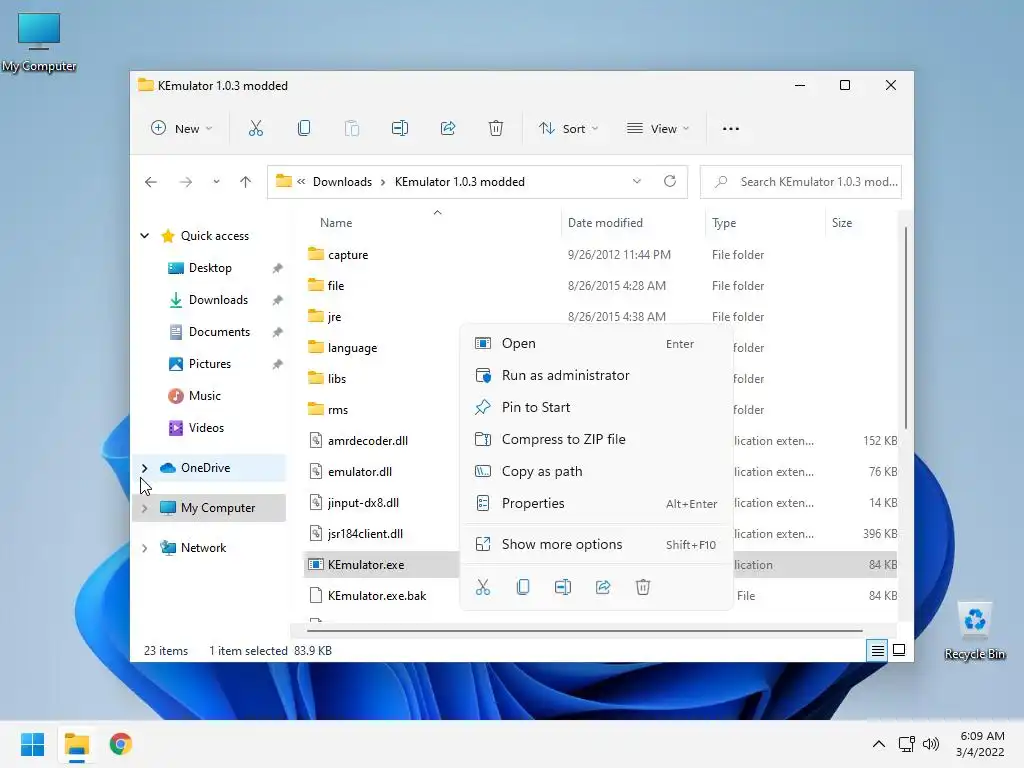Go back with the Back arrow
The width and height of the screenshot is (1024, 768).
[x=151, y=182]
